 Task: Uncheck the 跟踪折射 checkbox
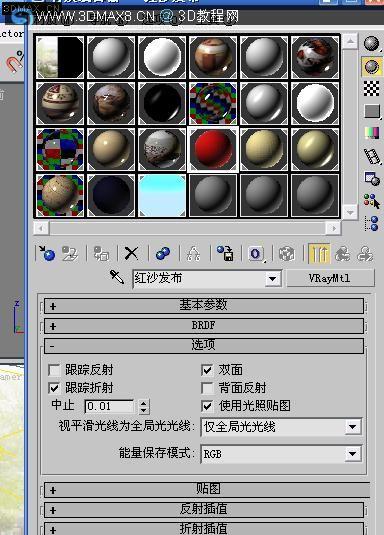point(54,388)
